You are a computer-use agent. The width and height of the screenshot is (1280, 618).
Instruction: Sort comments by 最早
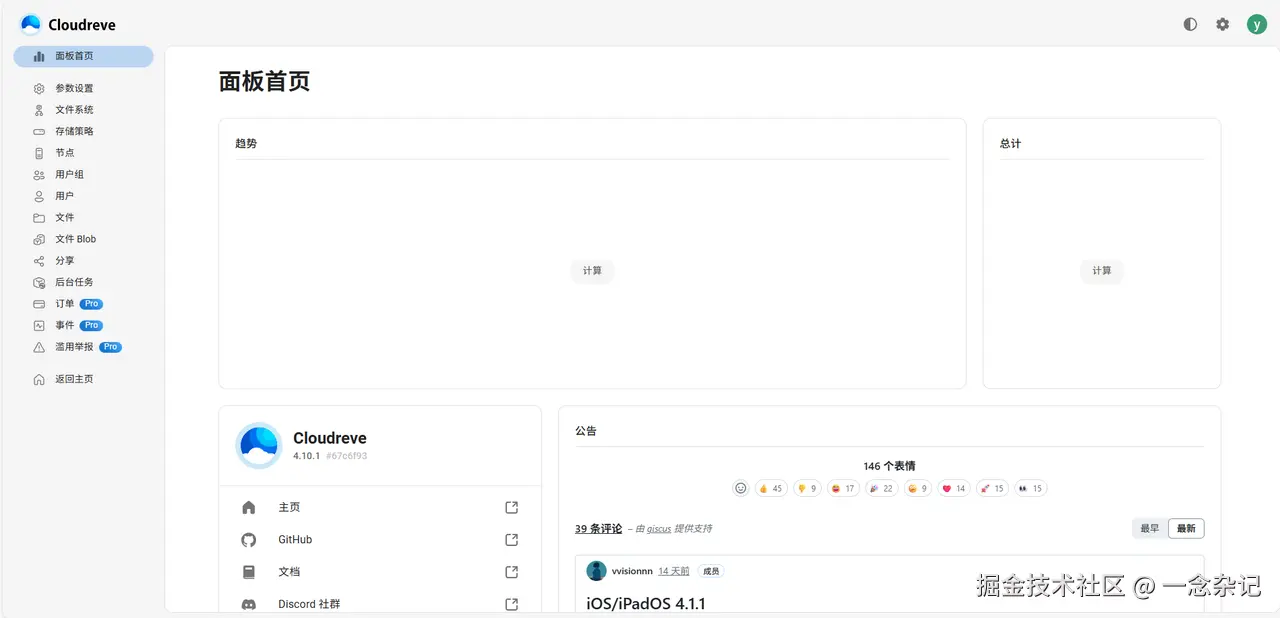(1150, 528)
